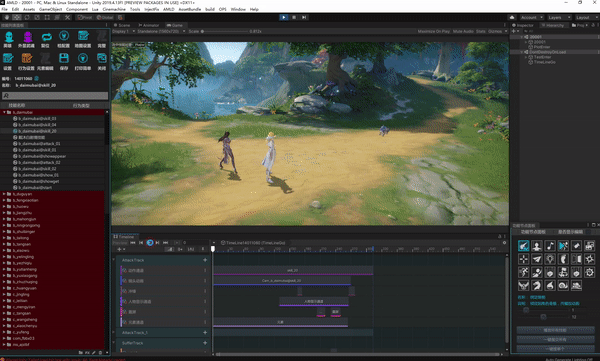Select the winged emblem node icon
This screenshot has height=361, width=600.
[523, 285]
